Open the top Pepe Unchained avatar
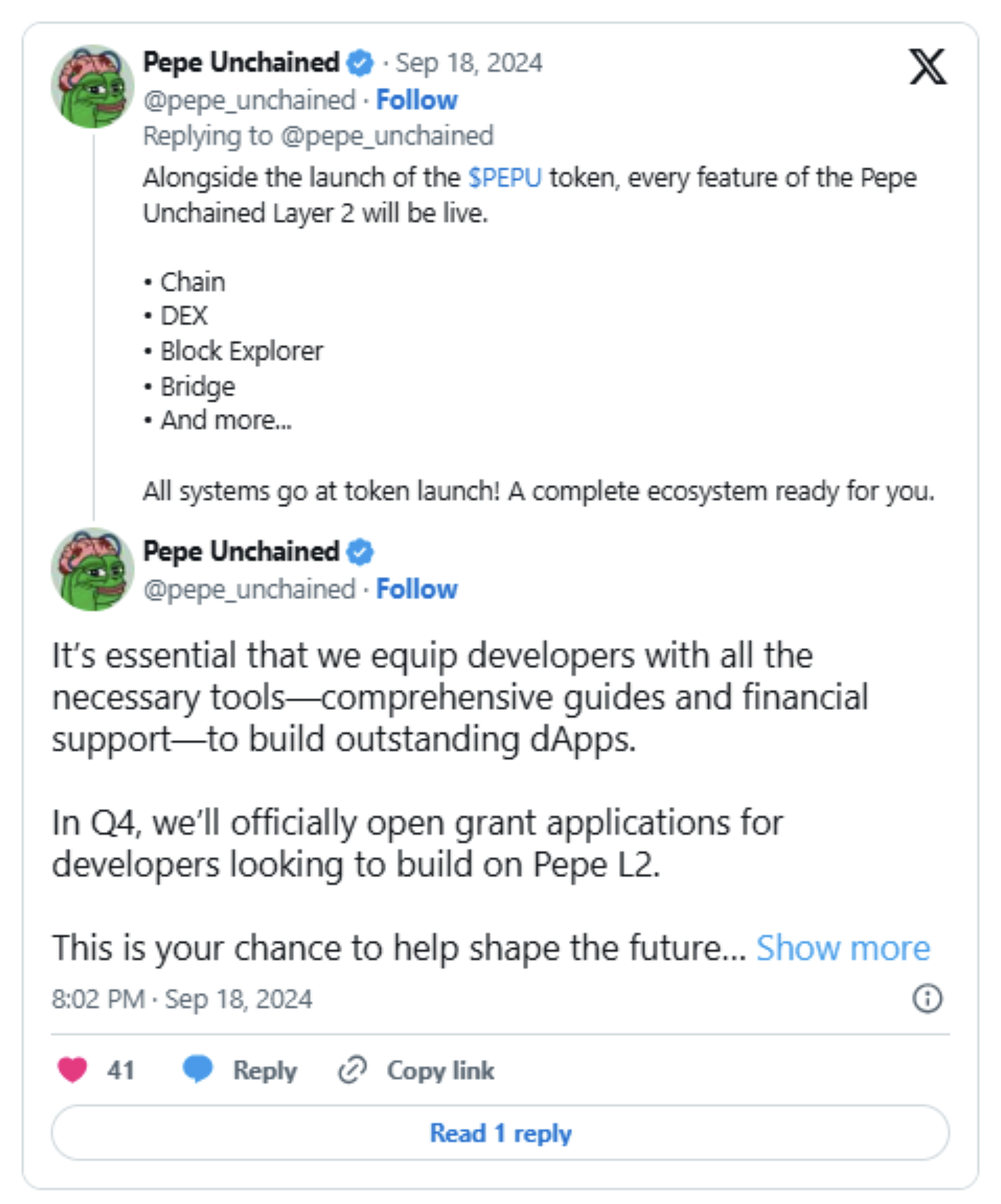Image resolution: width=1001 pixels, height=1204 pixels. coord(93,86)
